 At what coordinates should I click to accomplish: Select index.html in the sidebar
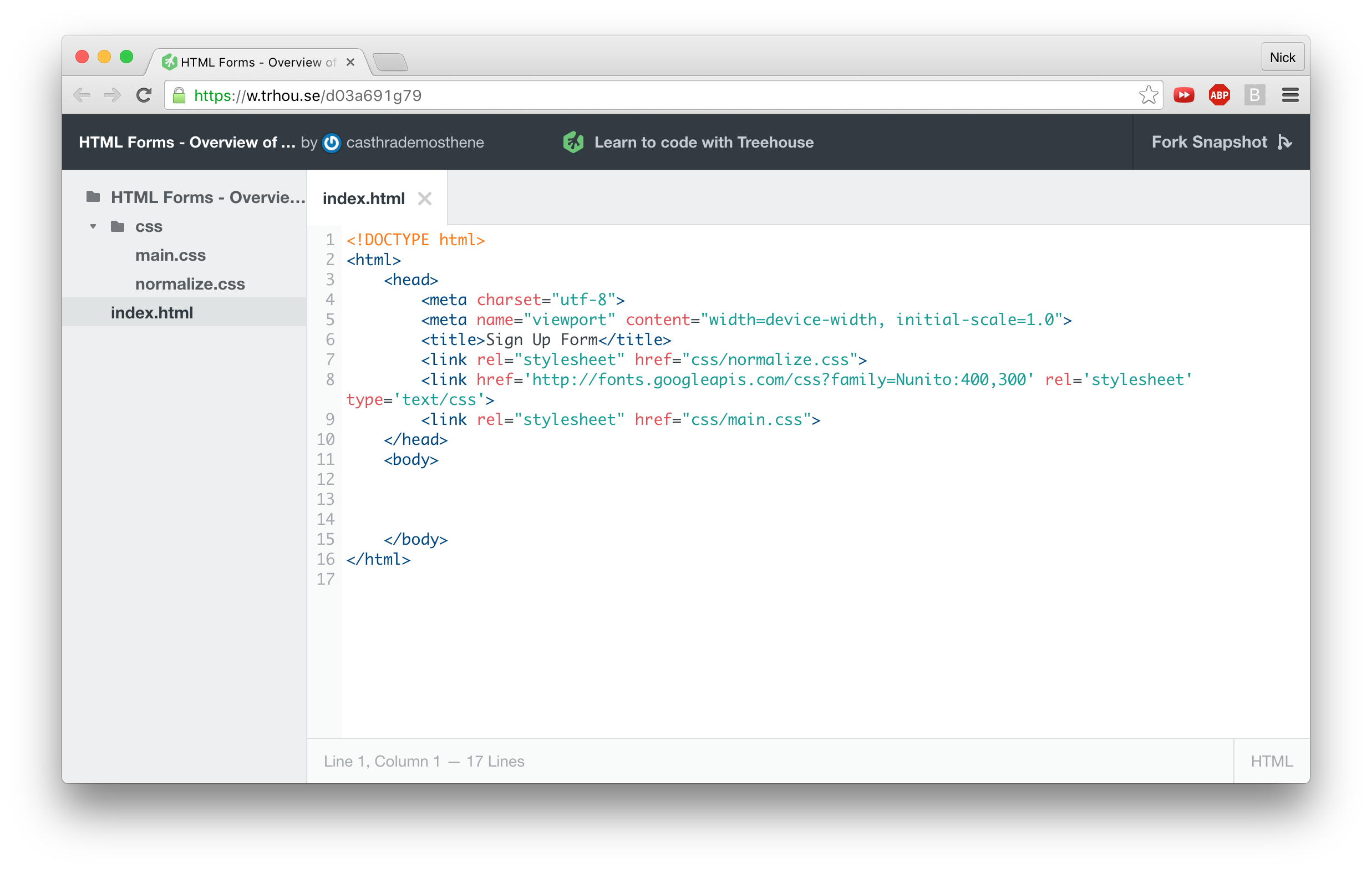(151, 313)
